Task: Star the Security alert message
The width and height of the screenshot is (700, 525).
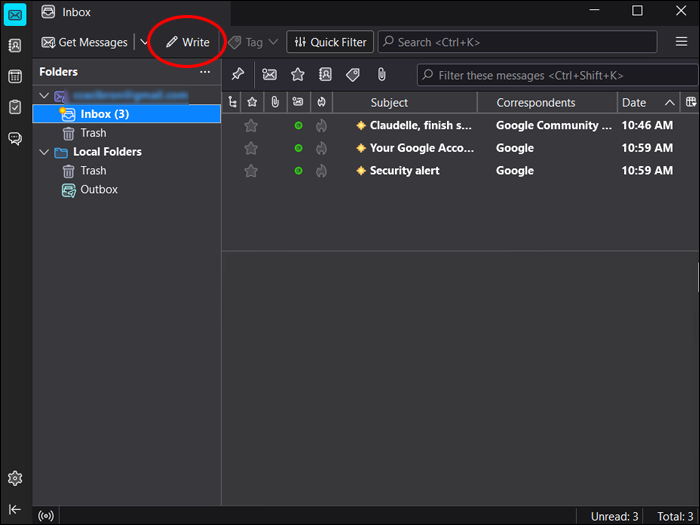Action: tap(251, 171)
